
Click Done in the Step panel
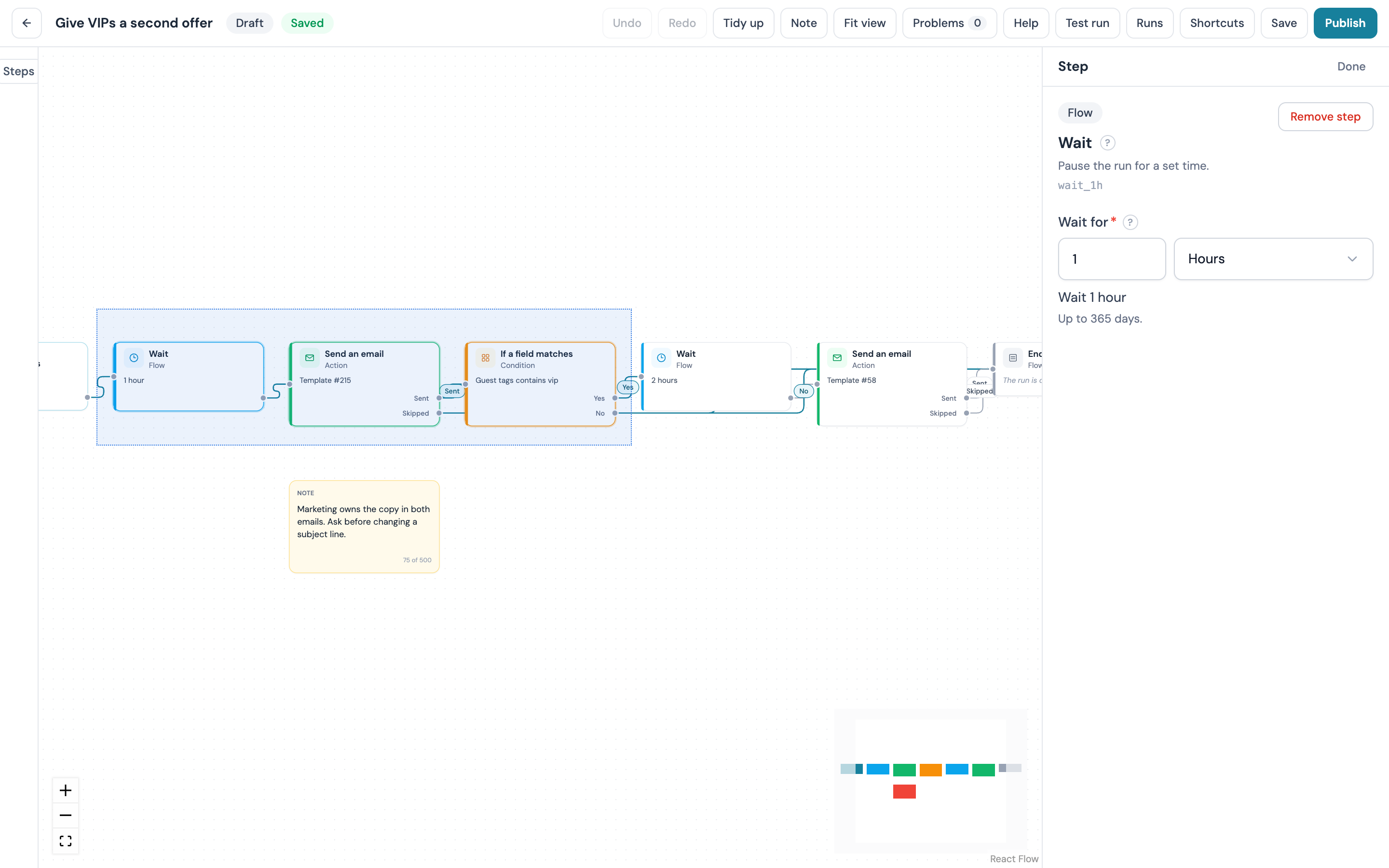[1351, 67]
